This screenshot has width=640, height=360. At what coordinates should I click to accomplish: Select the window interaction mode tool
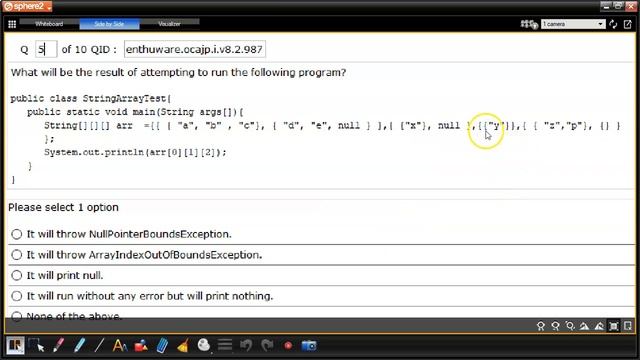15,346
